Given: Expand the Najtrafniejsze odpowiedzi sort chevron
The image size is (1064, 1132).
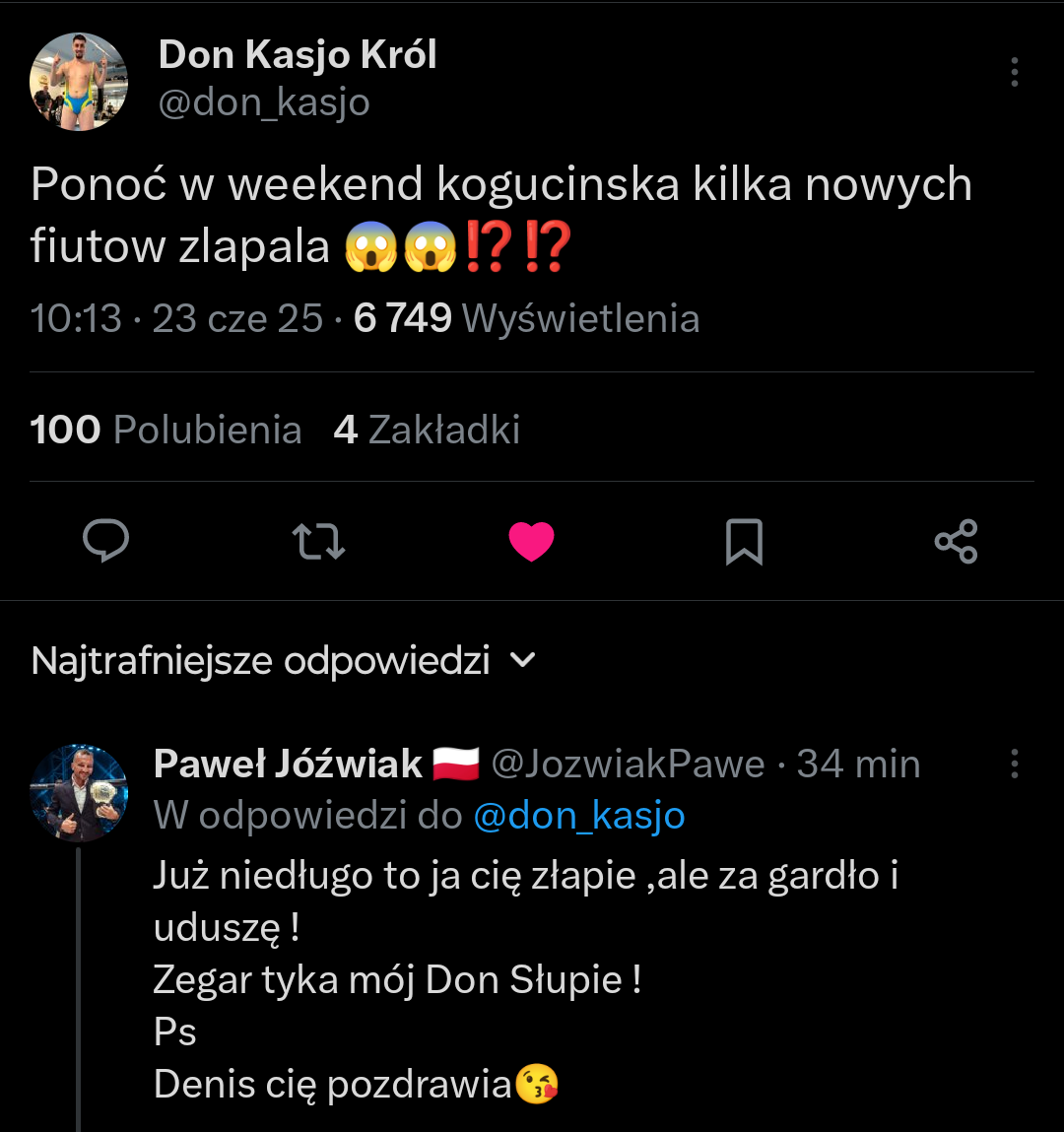Looking at the screenshot, I should (x=524, y=660).
